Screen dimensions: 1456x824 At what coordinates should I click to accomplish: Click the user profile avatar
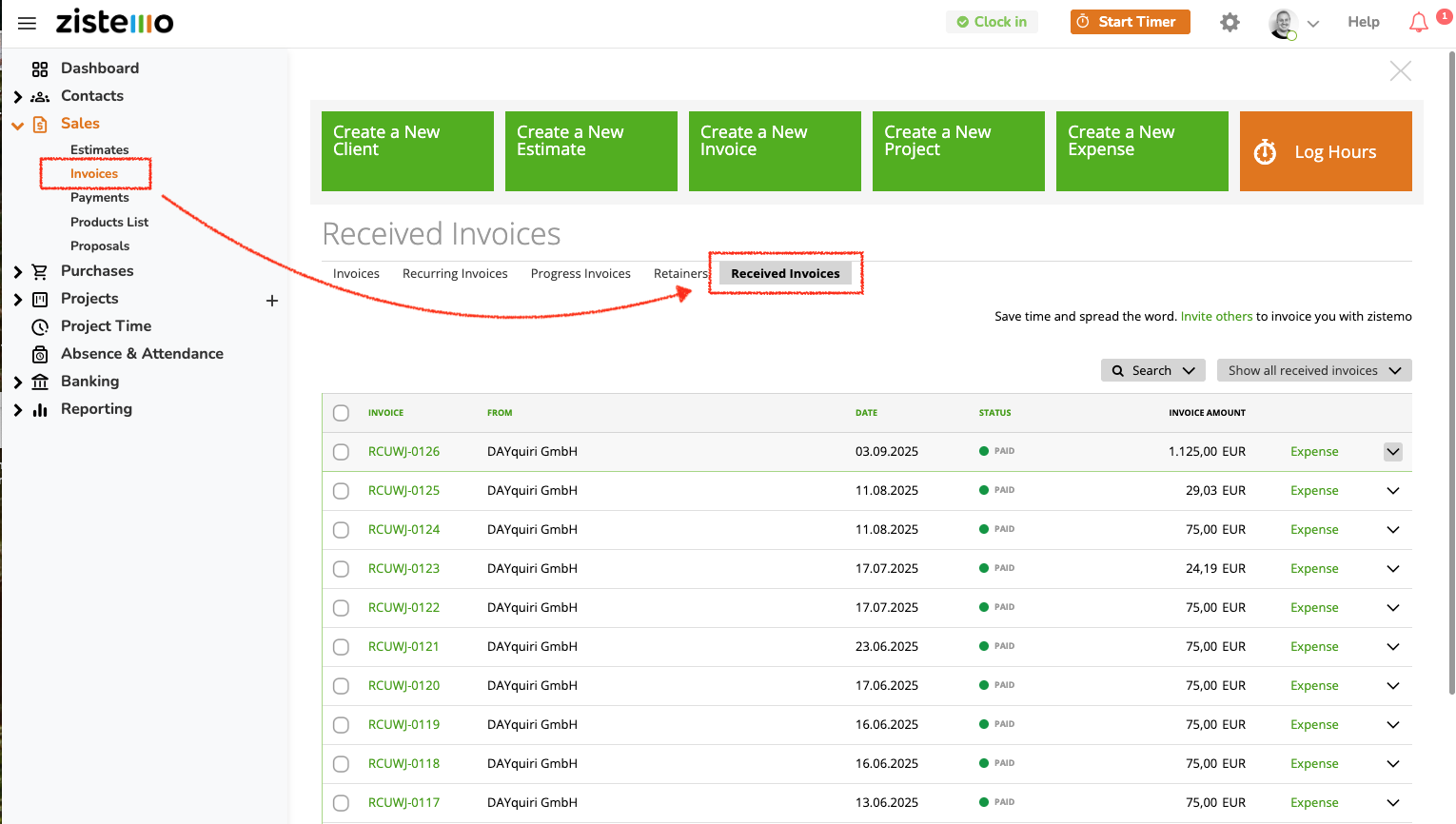pos(1283,23)
